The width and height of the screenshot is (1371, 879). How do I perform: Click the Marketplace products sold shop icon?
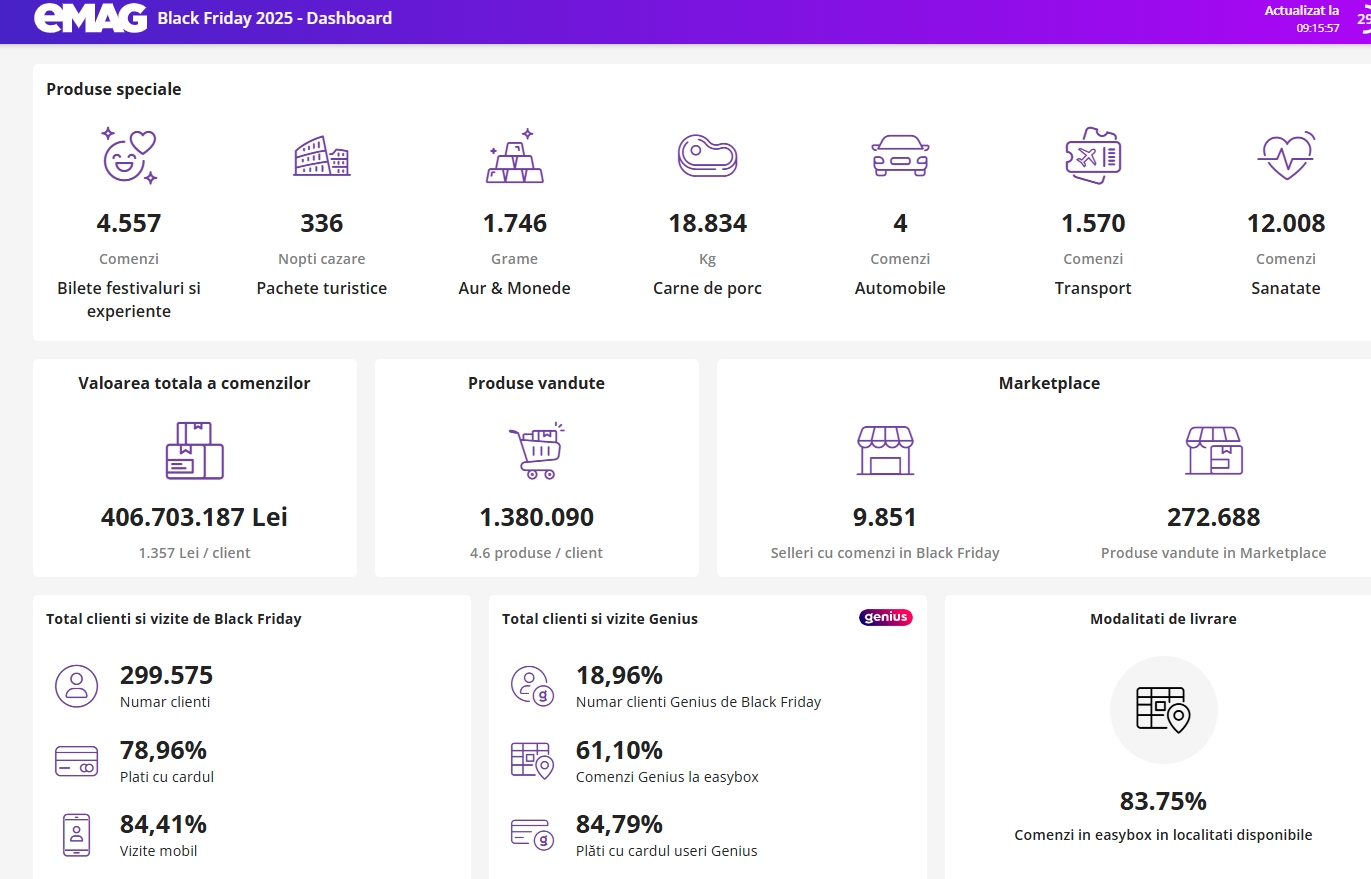tap(1213, 450)
